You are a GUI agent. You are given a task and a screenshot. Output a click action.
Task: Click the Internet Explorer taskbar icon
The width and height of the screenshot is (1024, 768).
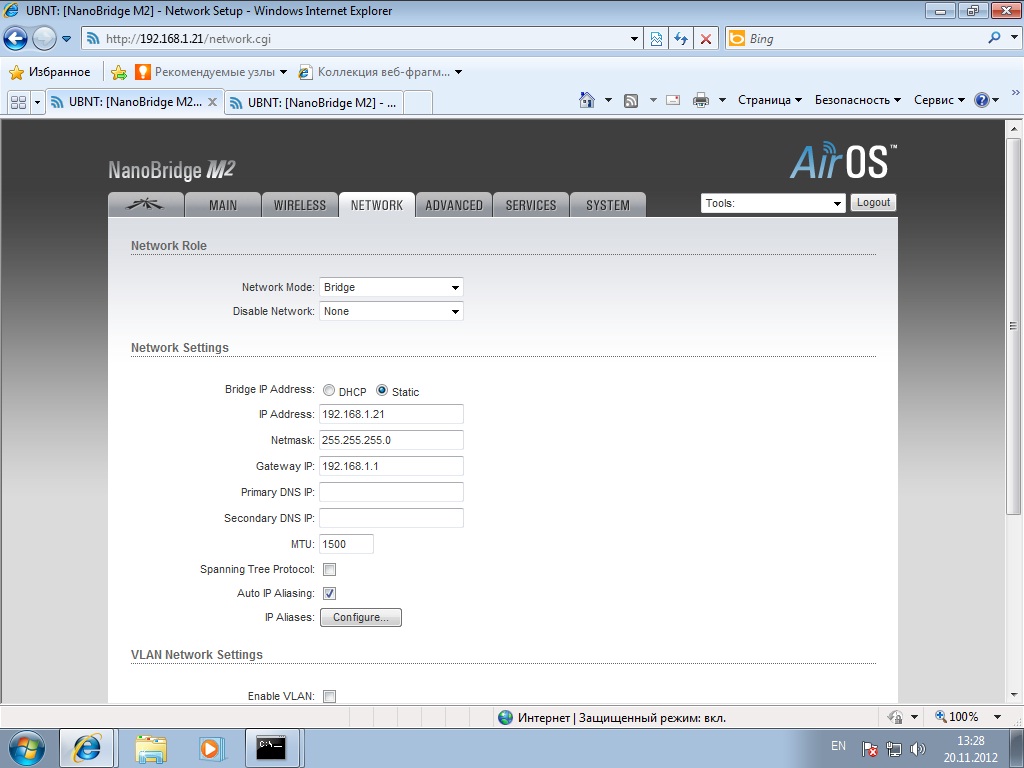pyautogui.click(x=88, y=748)
